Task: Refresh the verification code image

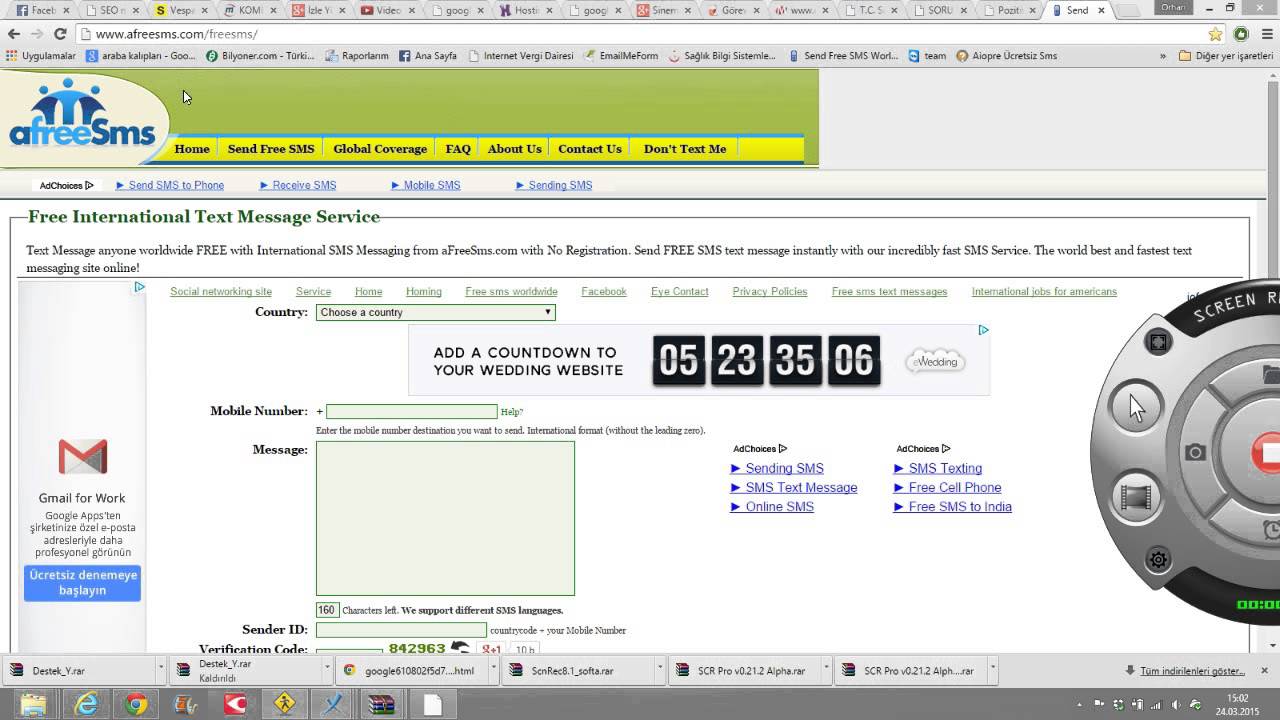Action: pos(460,650)
